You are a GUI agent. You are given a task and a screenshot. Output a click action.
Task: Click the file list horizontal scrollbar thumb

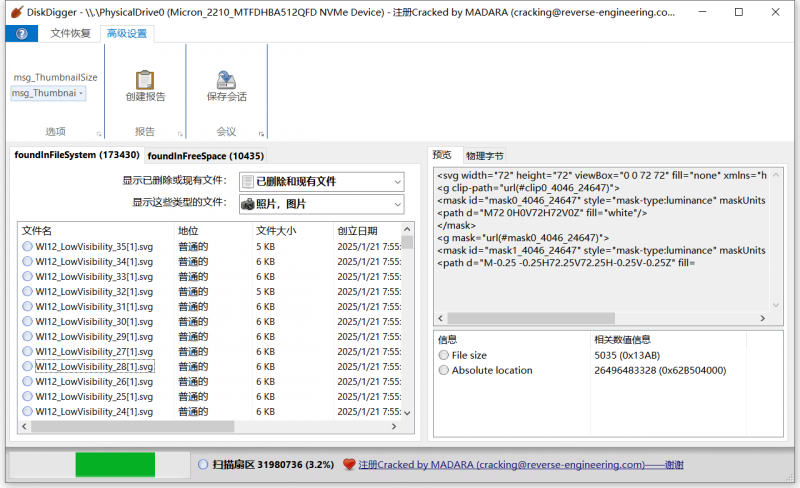coord(133,426)
